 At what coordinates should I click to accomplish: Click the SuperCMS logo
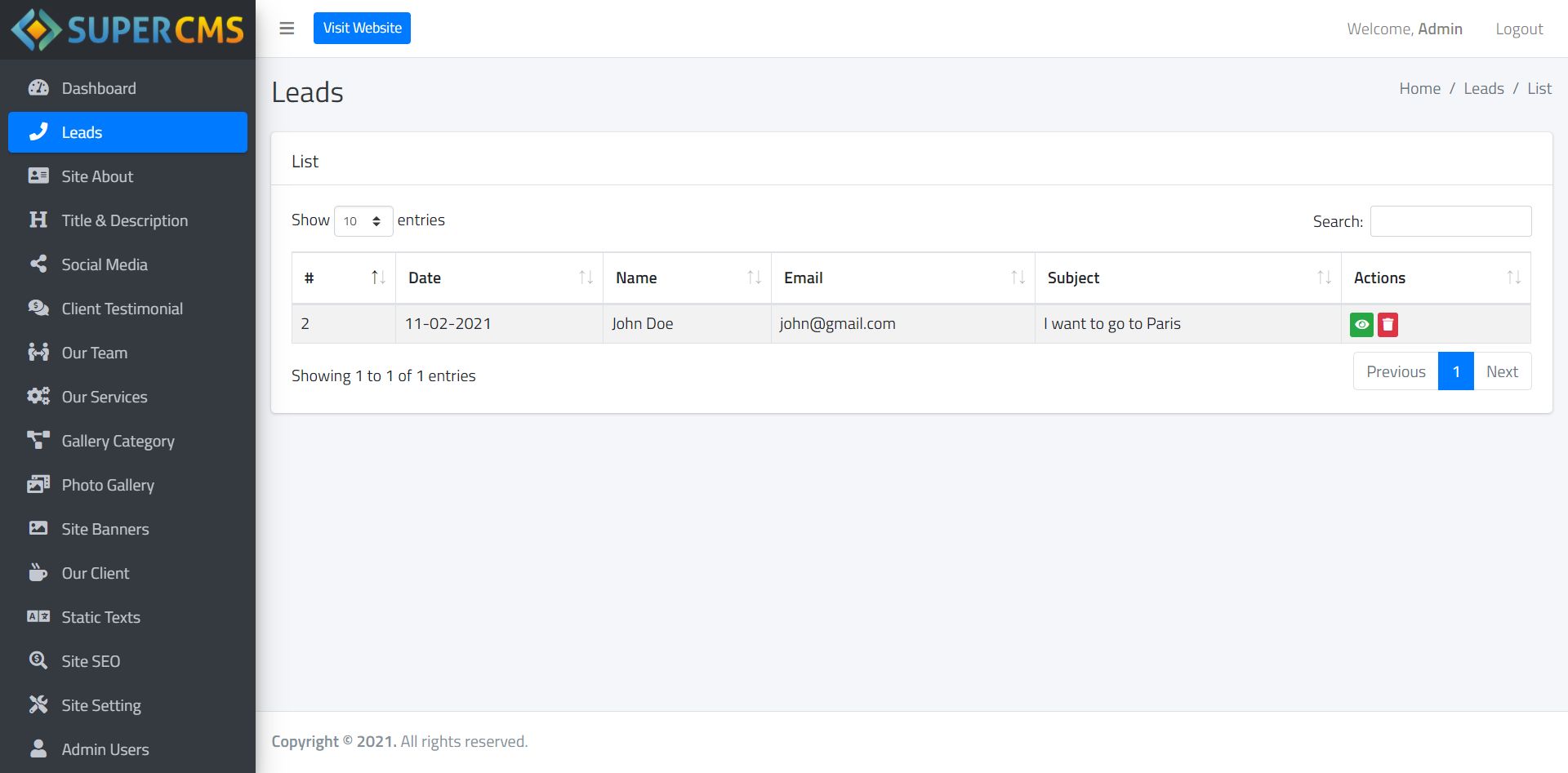127,29
